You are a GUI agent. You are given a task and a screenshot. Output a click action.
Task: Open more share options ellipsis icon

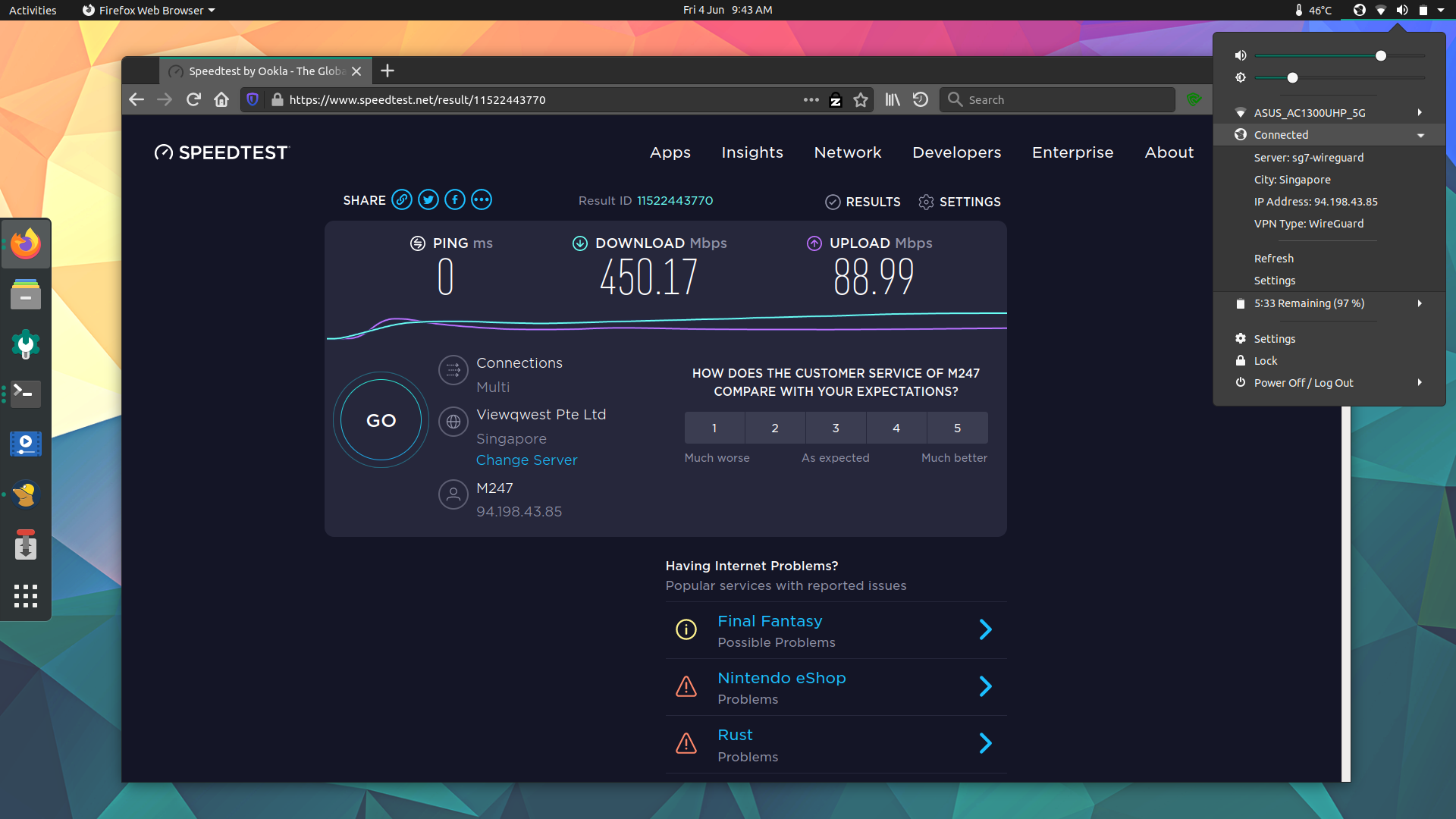pyautogui.click(x=482, y=200)
